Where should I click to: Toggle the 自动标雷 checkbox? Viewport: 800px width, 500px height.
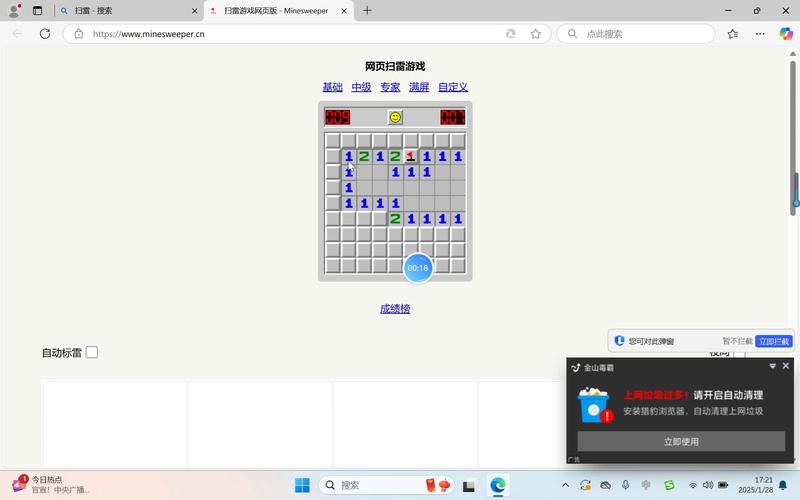[92, 352]
